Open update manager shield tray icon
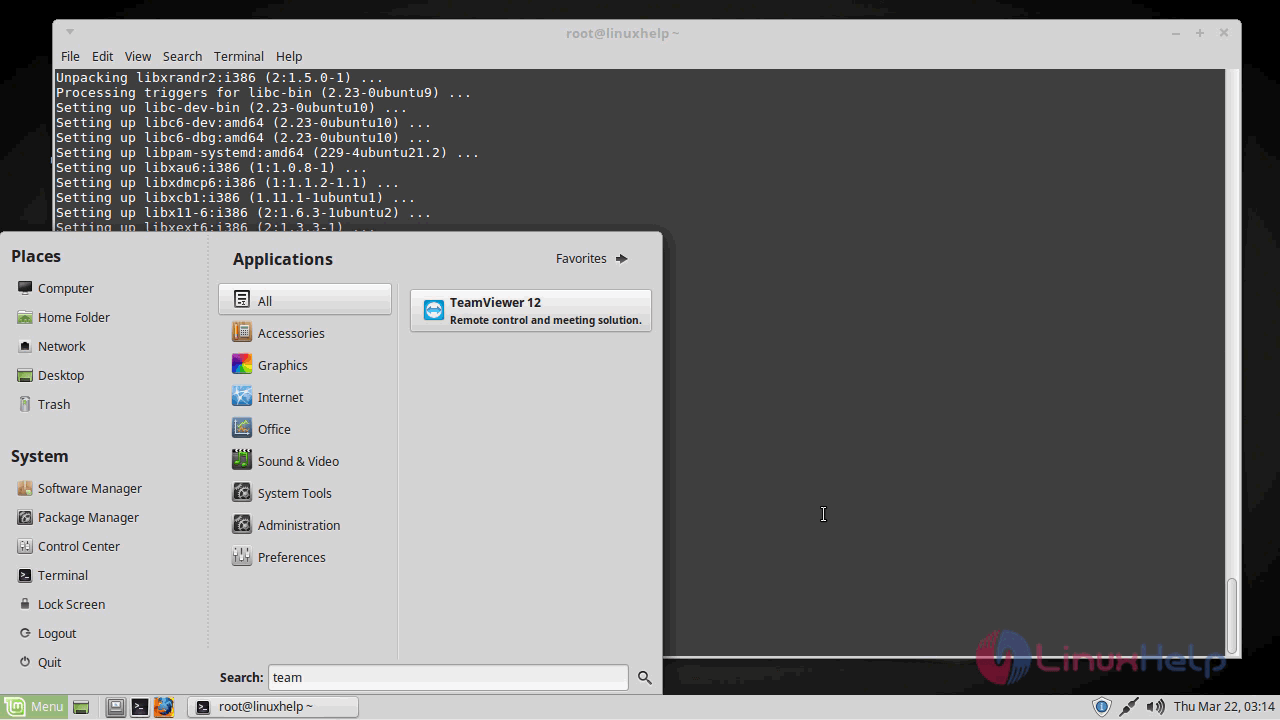1280x720 pixels. tap(1102, 707)
